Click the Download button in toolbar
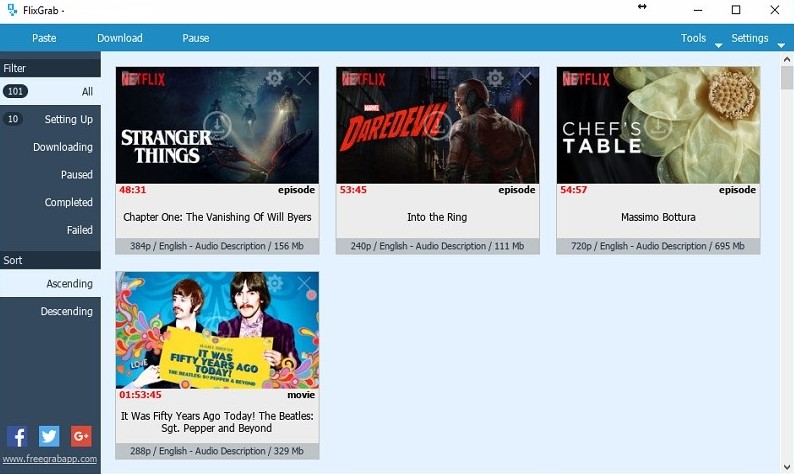This screenshot has height=474, width=794. [x=120, y=38]
